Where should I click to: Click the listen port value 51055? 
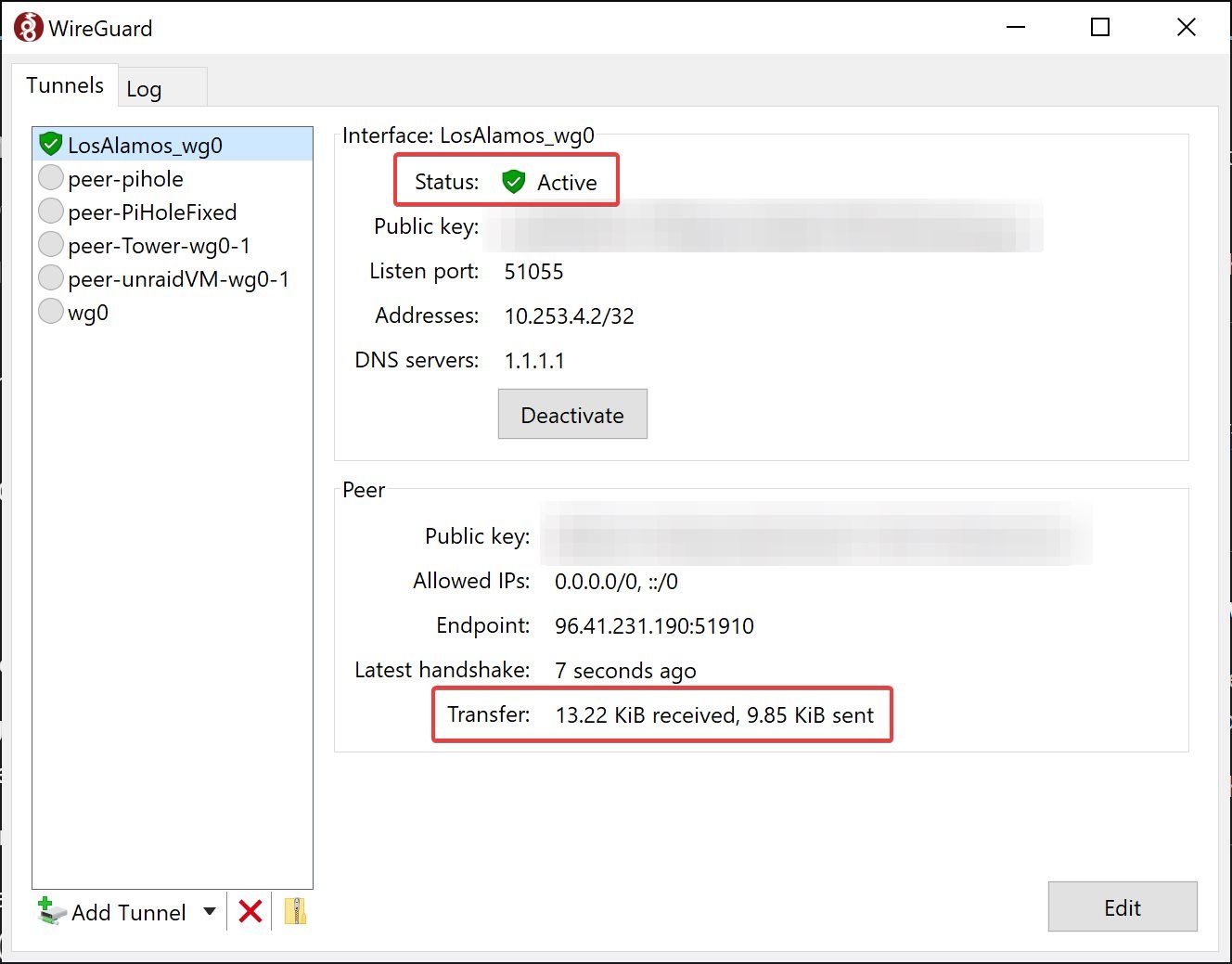point(533,272)
